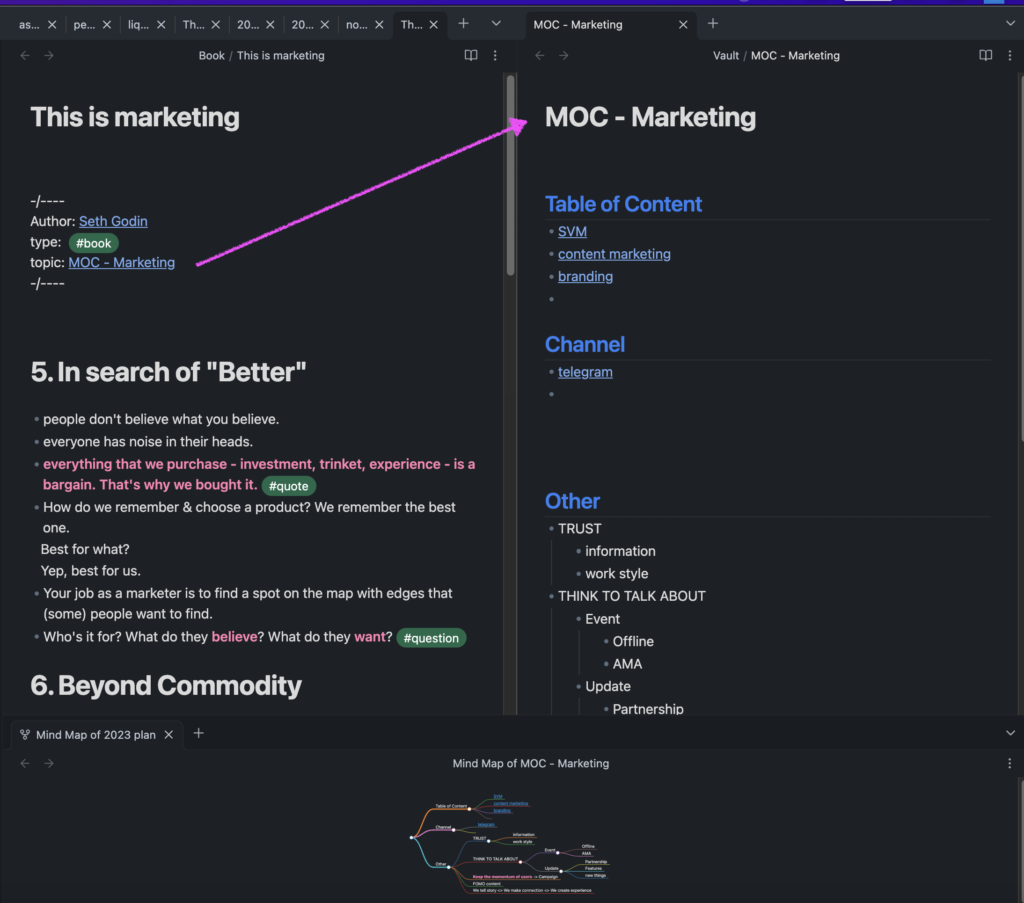Follow the content marketing link

pyautogui.click(x=614, y=254)
